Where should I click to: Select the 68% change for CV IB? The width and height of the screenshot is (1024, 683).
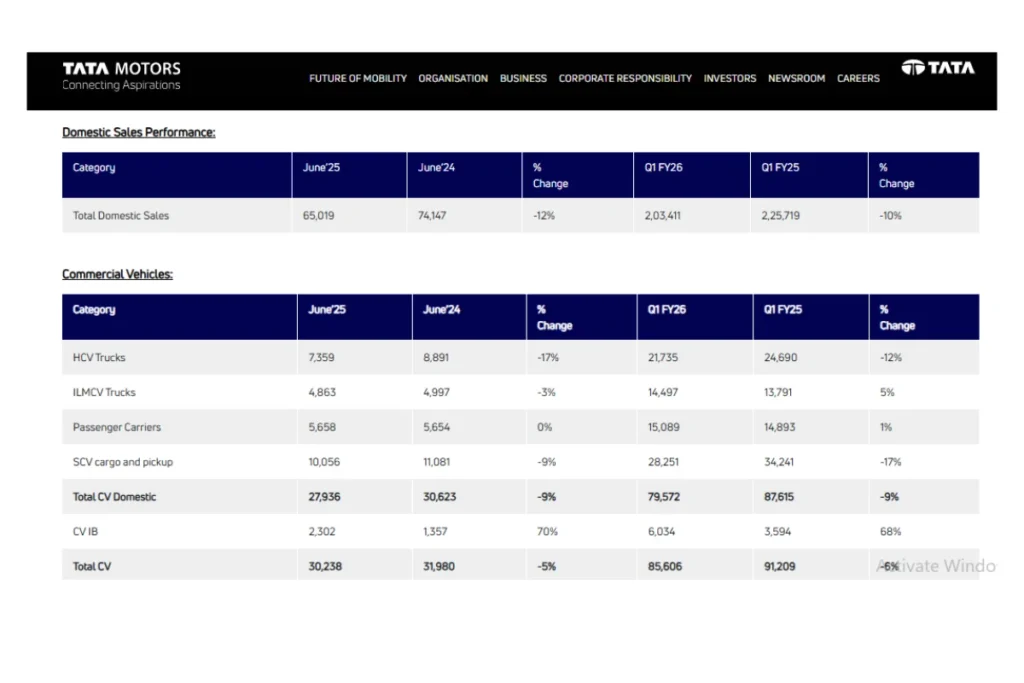pos(890,532)
